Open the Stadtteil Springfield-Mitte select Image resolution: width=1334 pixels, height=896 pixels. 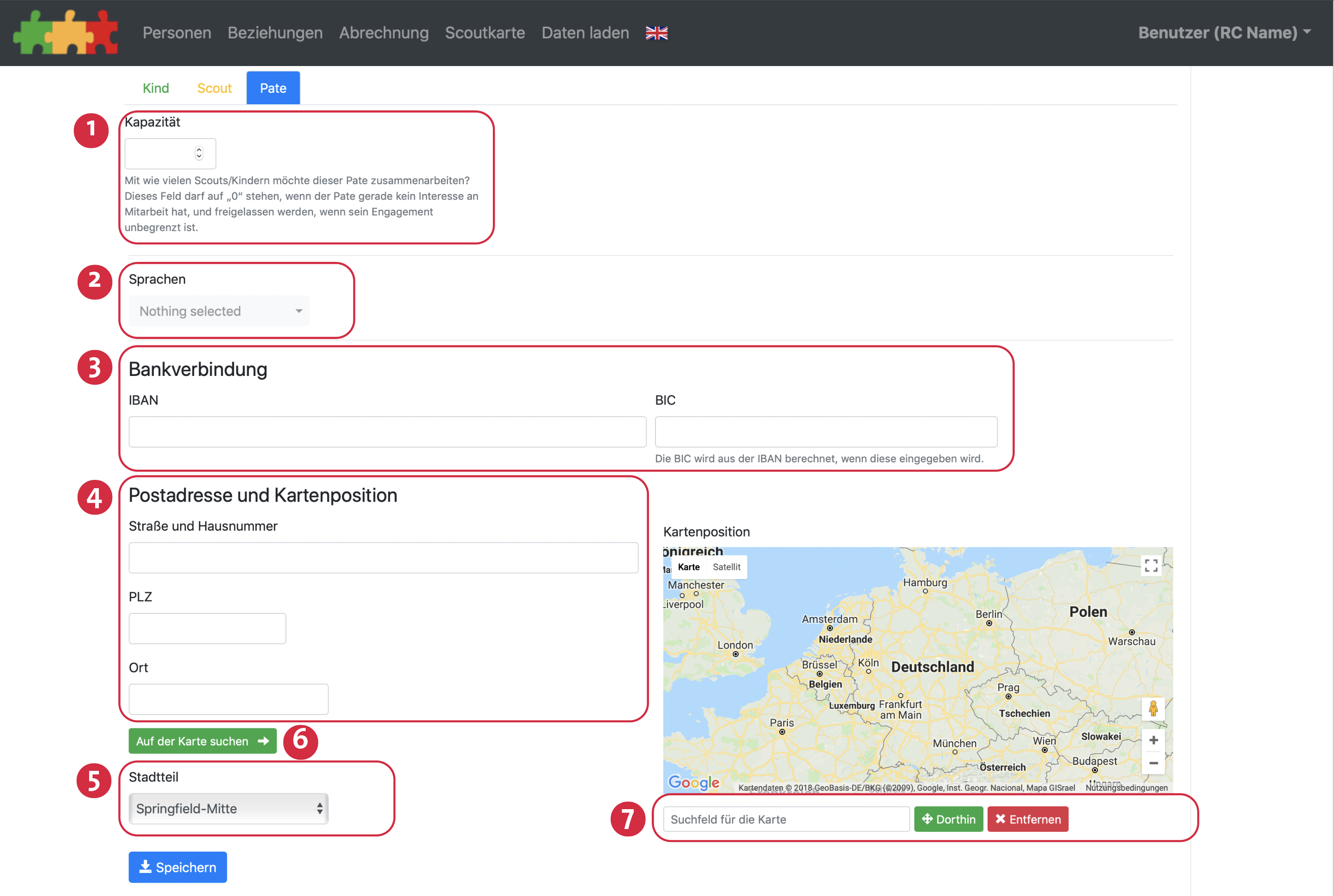[x=228, y=809]
